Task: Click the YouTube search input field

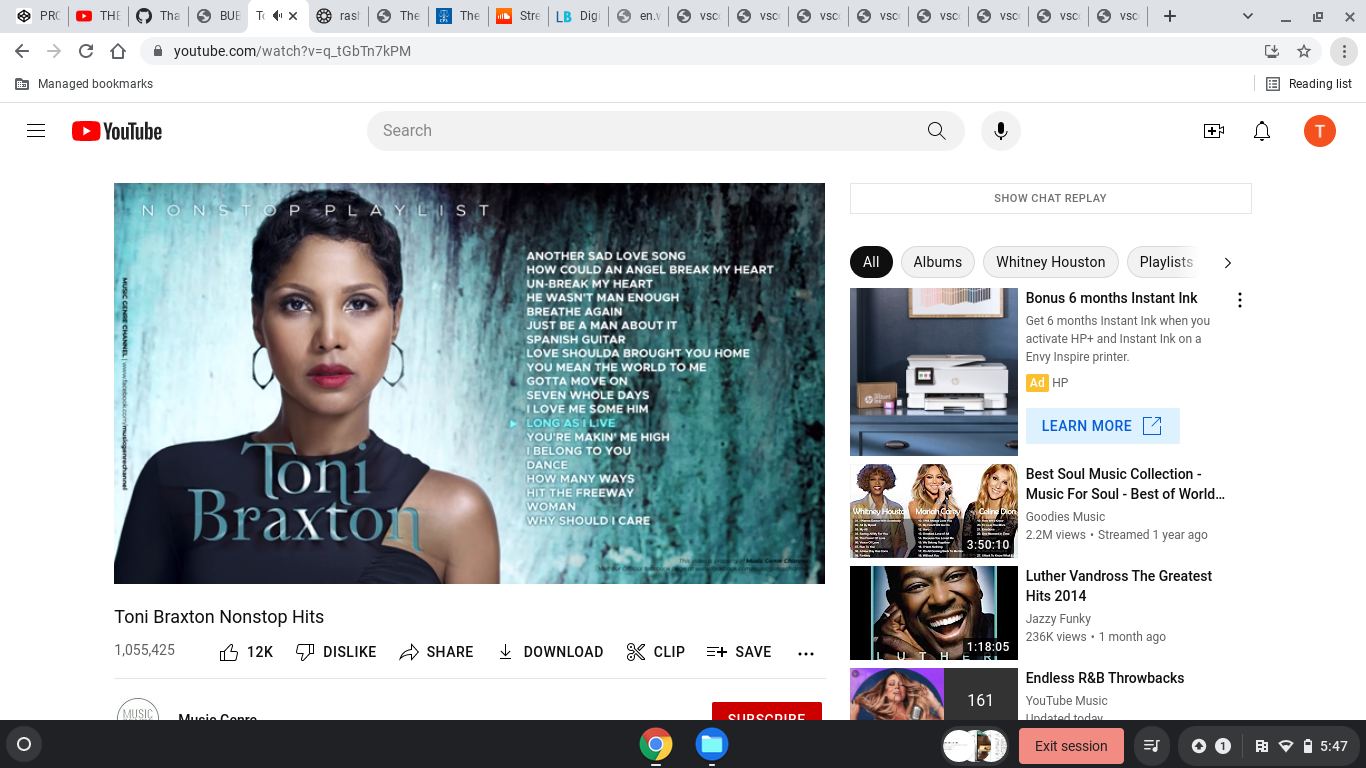Action: click(640, 131)
